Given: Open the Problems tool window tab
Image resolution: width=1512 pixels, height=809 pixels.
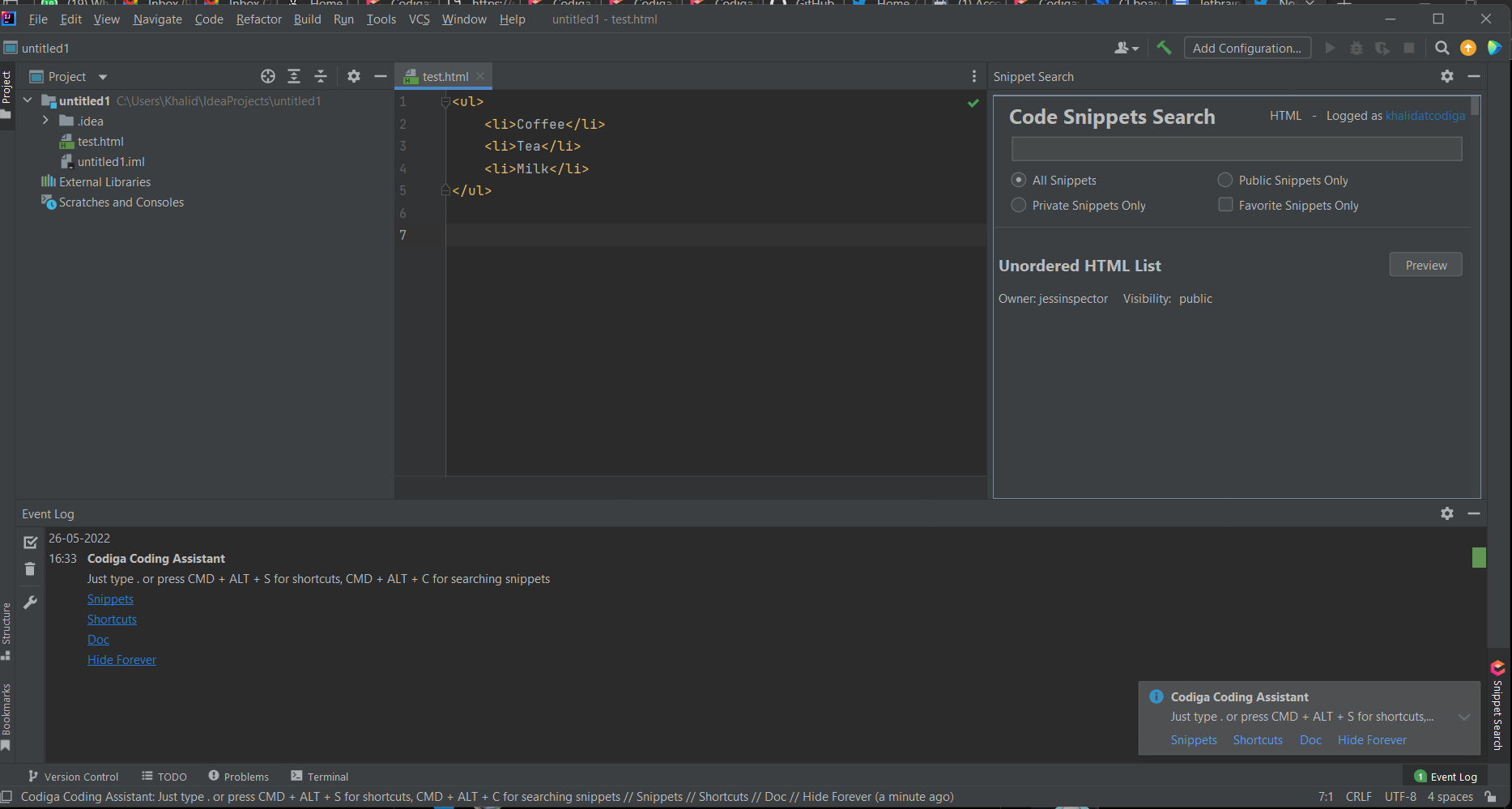Looking at the screenshot, I should pos(238,777).
